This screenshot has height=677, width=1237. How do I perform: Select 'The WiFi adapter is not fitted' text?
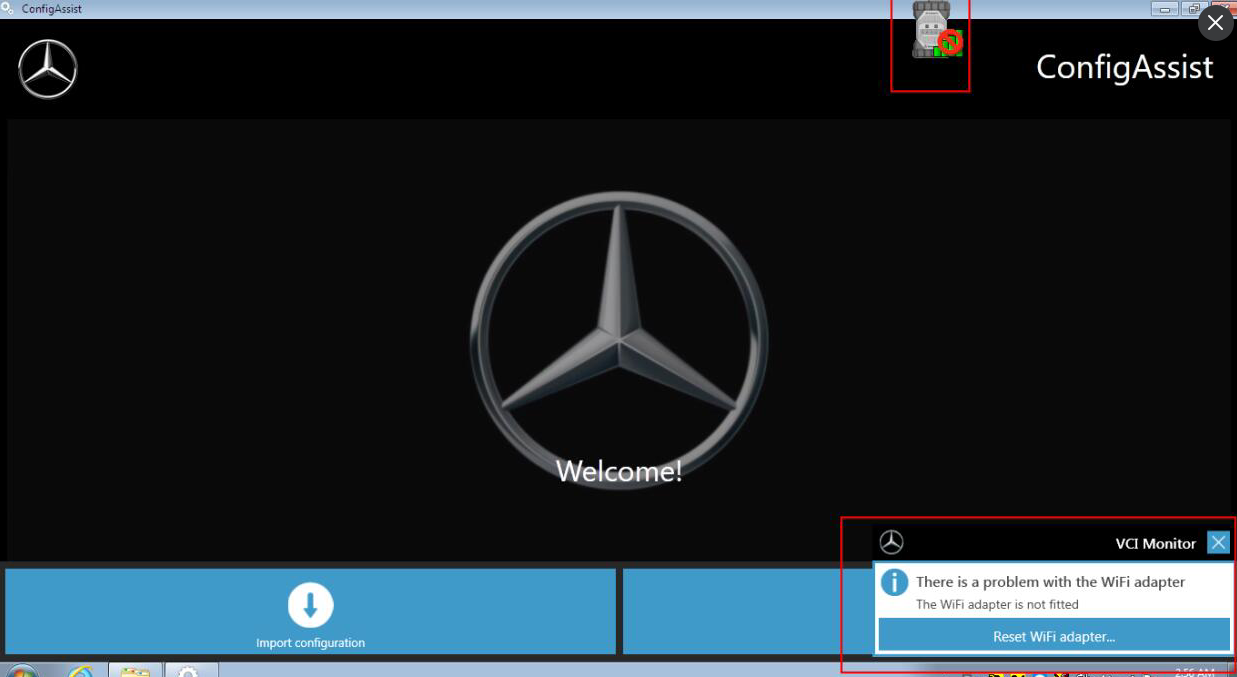point(997,604)
